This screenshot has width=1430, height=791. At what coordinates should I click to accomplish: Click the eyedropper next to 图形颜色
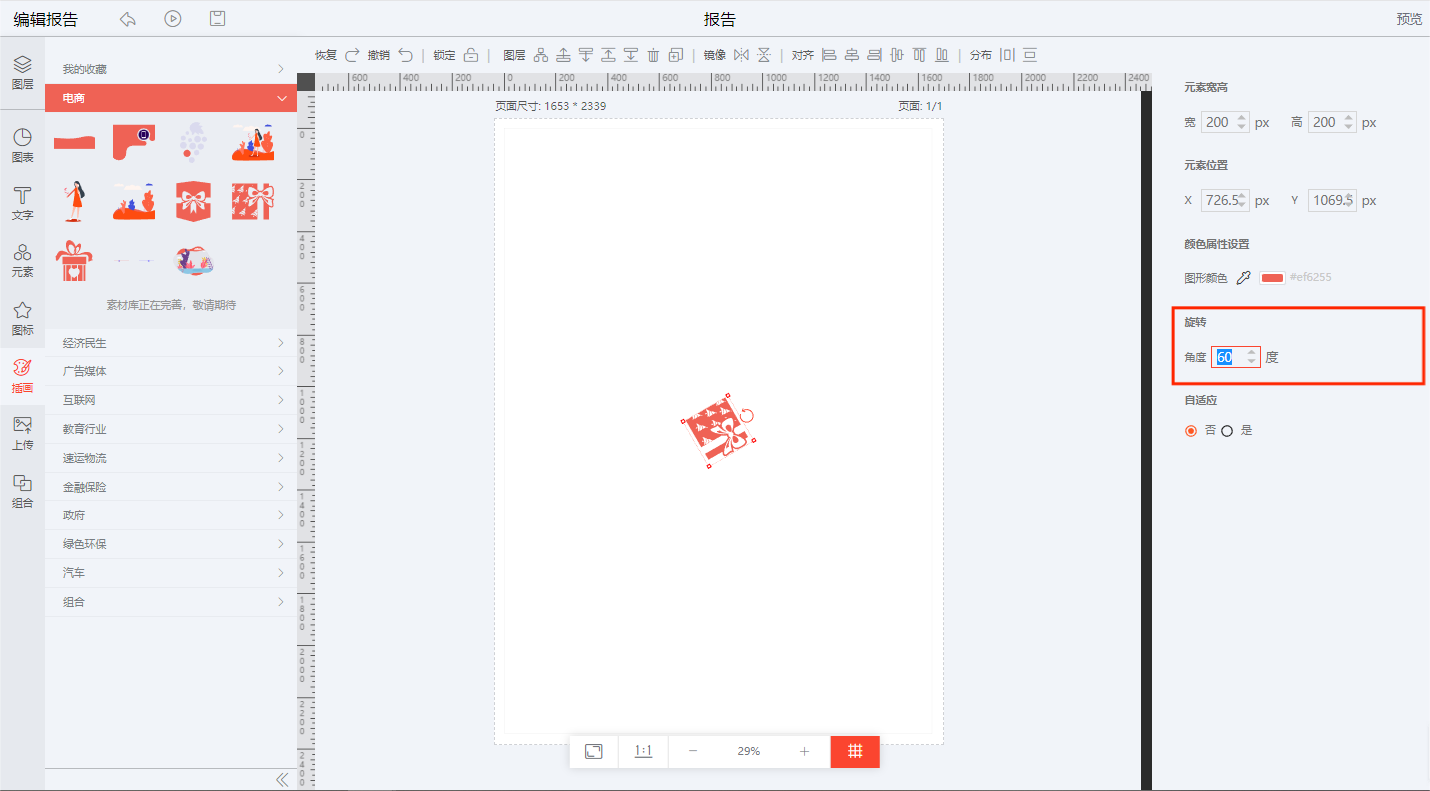1244,278
